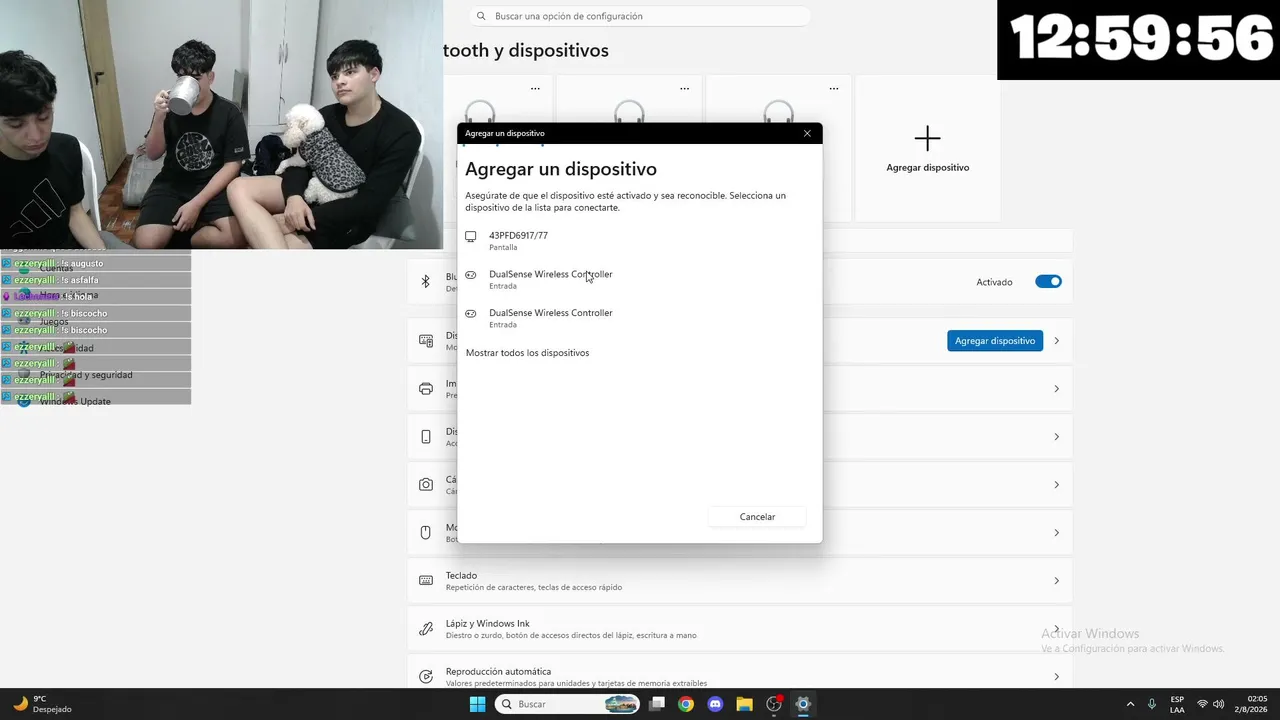
Task: Launch Google Chrome from the taskbar
Action: coord(686,704)
